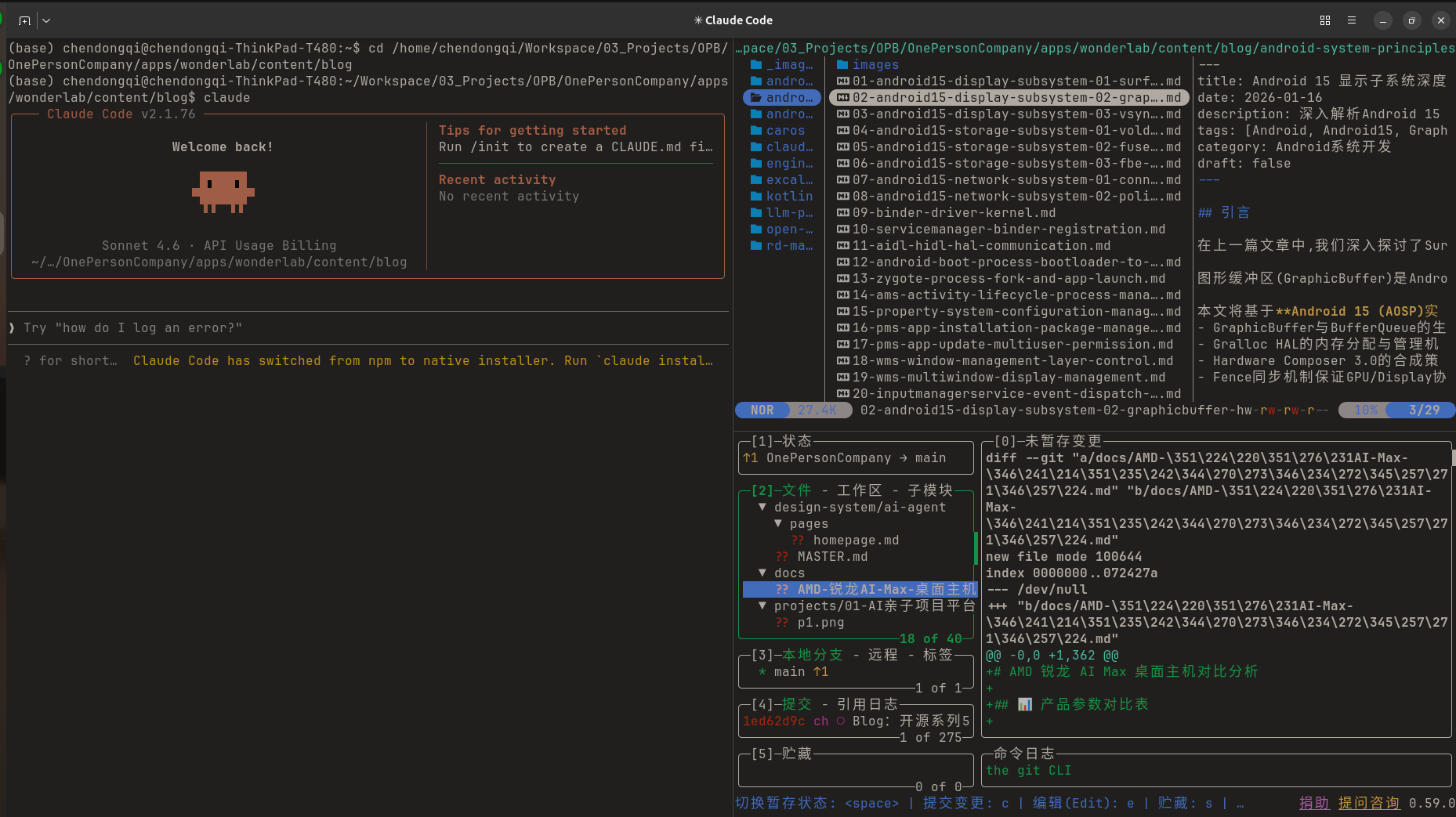Click the 编辑(Edit): e shortcut hint
Viewport: 1456px width, 817px height.
coord(1084,803)
